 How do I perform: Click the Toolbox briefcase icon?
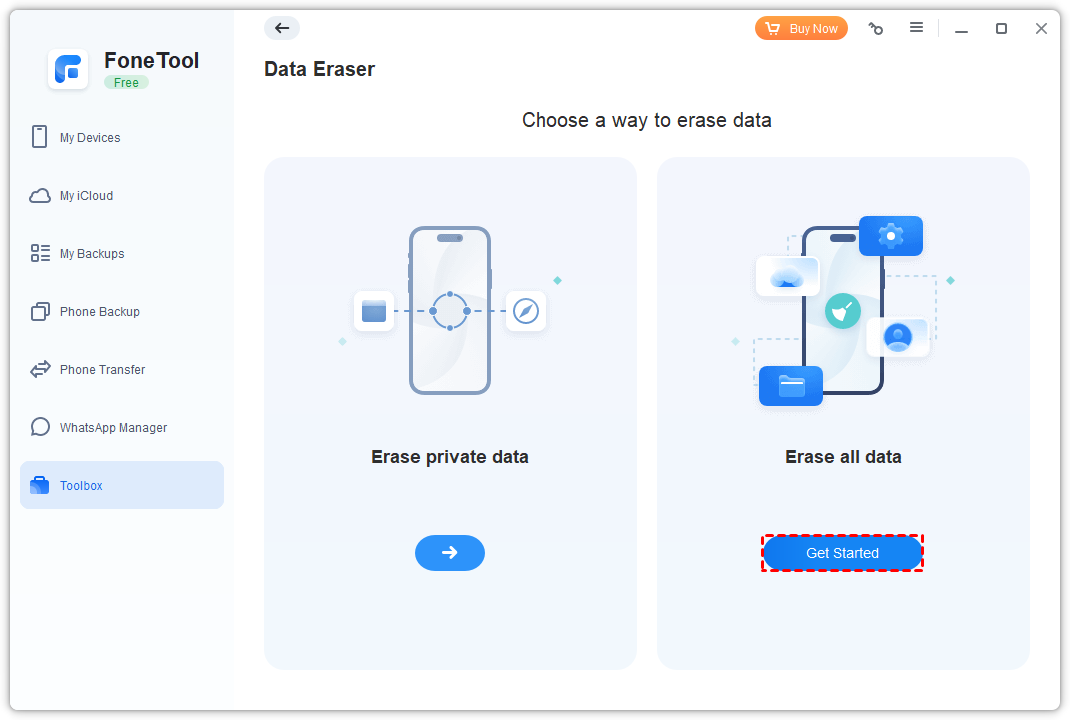(40, 486)
